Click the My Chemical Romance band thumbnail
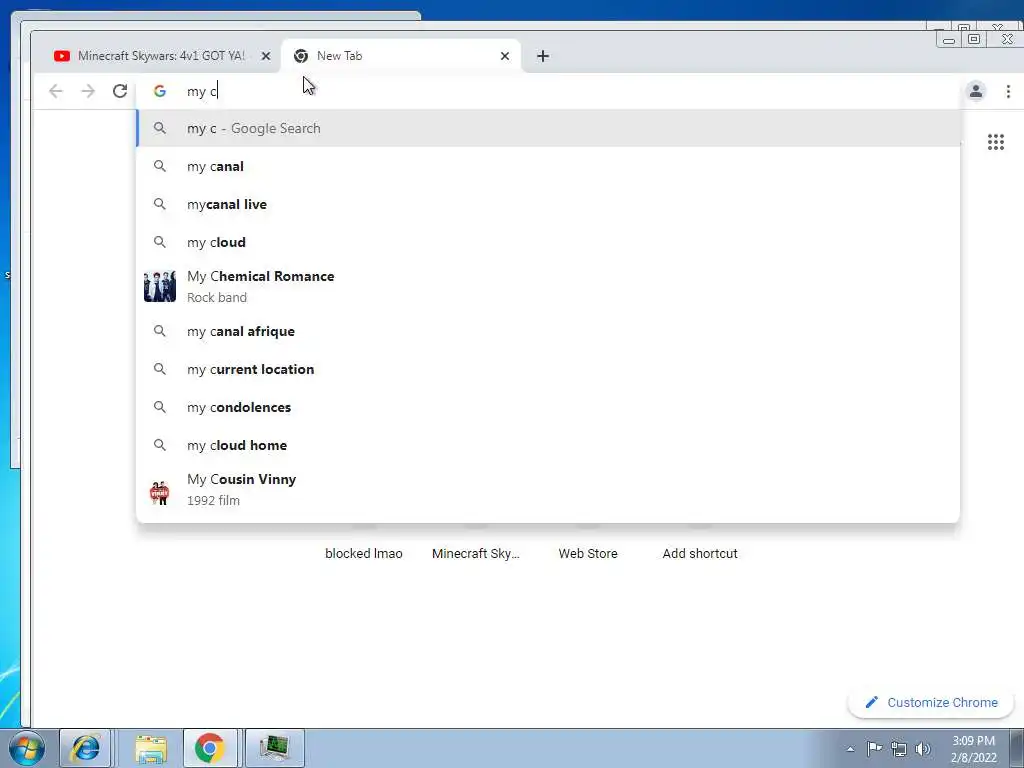Screen dimensions: 1024x768 pyautogui.click(x=160, y=286)
